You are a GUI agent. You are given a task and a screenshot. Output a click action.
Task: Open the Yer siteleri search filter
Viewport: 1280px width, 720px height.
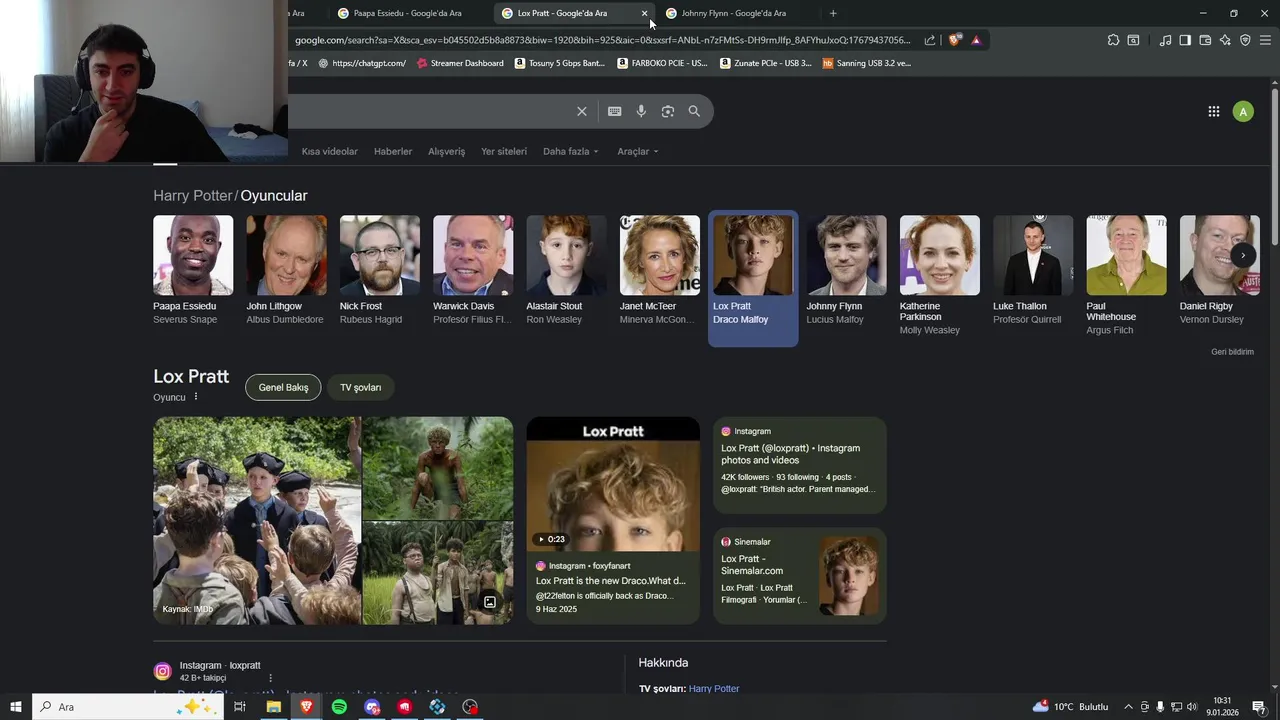click(x=504, y=151)
